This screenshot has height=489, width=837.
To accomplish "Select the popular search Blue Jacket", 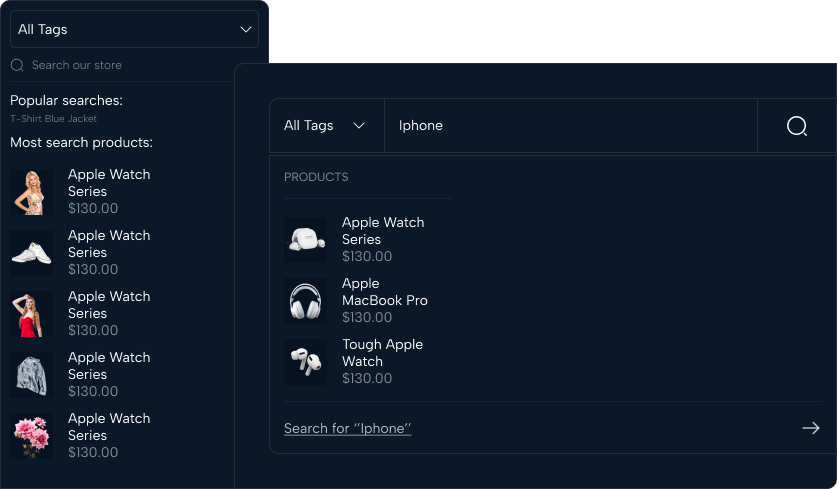I will 70,119.
